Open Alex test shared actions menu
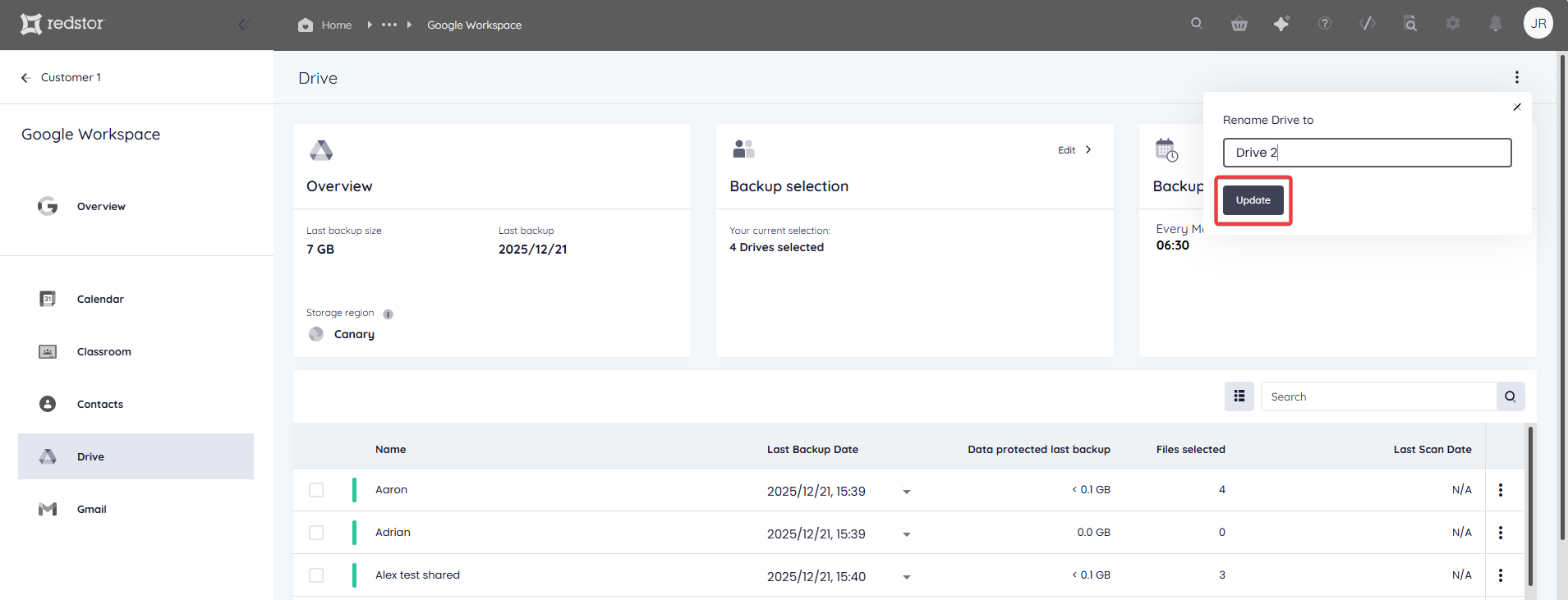This screenshot has height=600, width=1568. pos(1500,575)
